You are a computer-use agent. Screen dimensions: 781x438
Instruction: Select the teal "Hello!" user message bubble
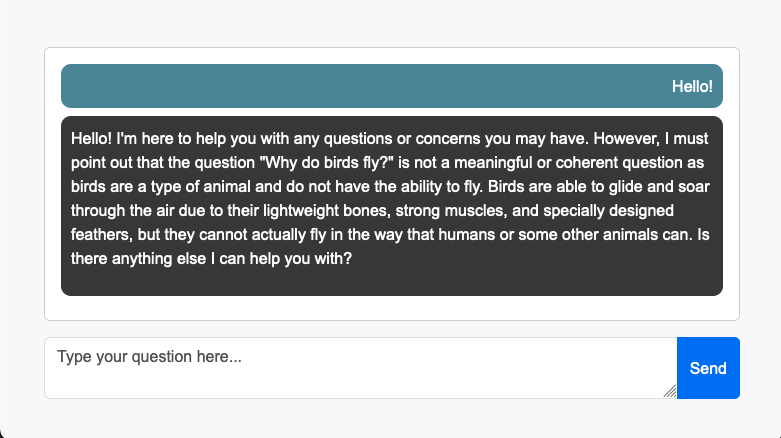pos(391,86)
